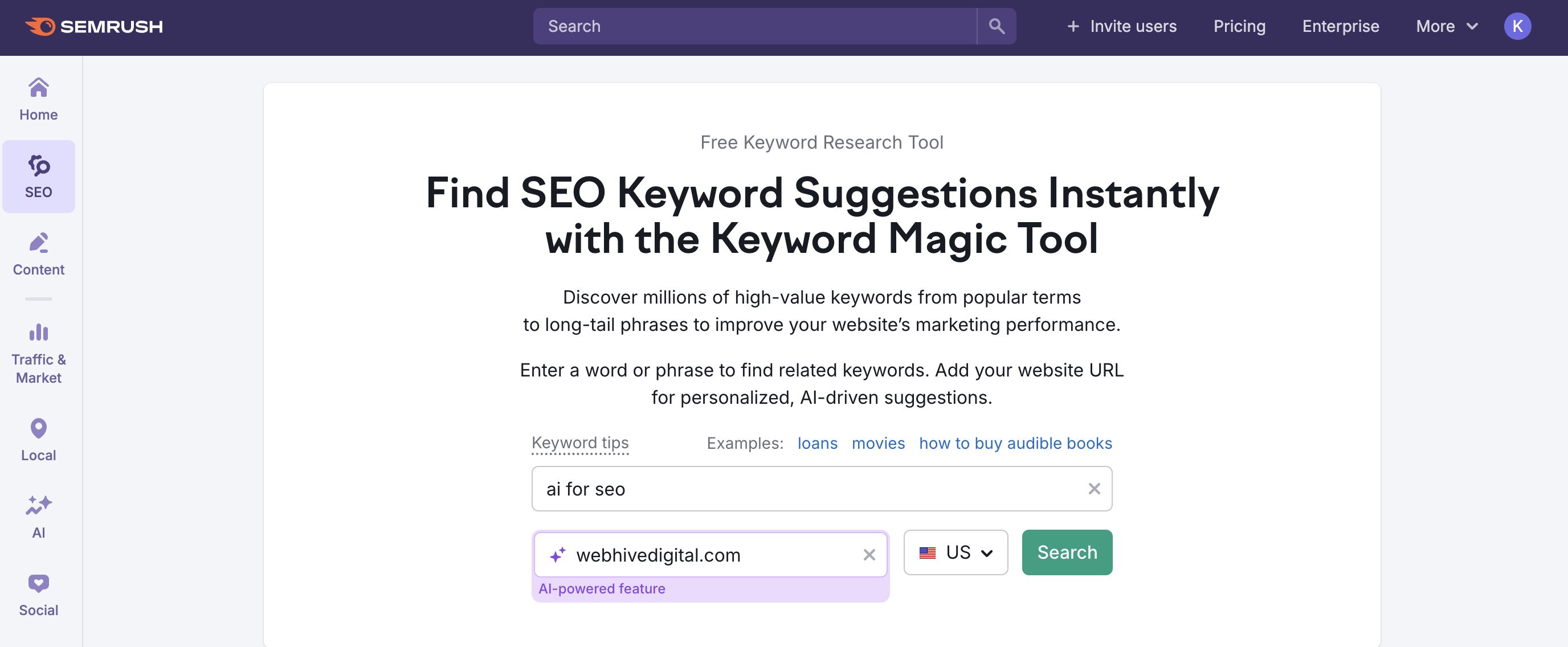
Task: Open the K user avatar menu
Action: point(1517,26)
